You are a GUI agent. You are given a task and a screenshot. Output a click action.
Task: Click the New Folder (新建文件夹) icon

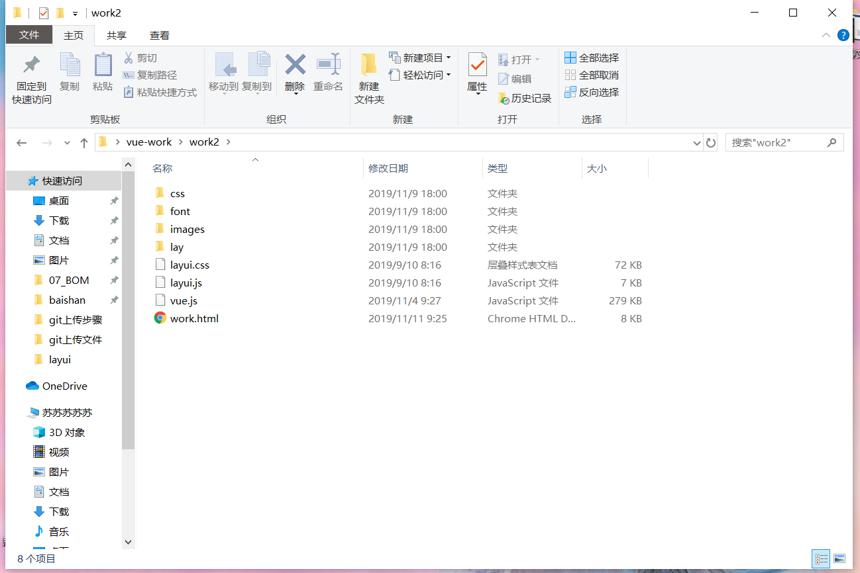coord(369,65)
